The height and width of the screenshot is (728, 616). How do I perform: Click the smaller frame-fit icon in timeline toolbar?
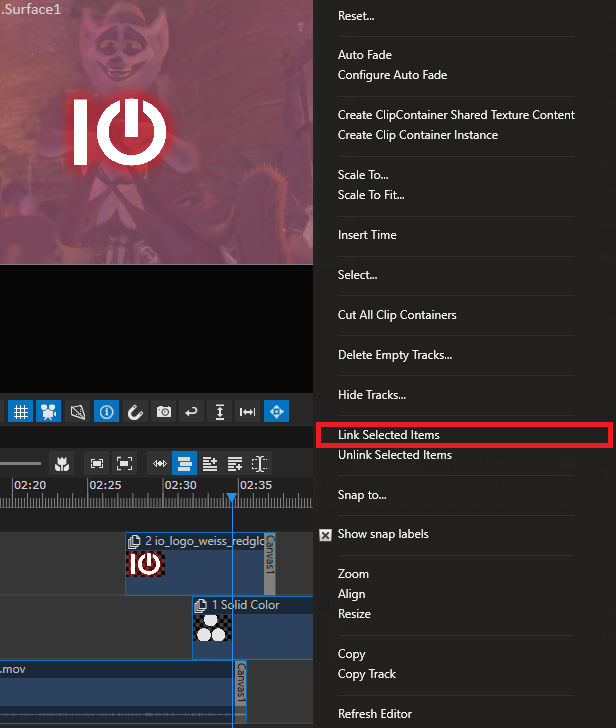click(97, 463)
